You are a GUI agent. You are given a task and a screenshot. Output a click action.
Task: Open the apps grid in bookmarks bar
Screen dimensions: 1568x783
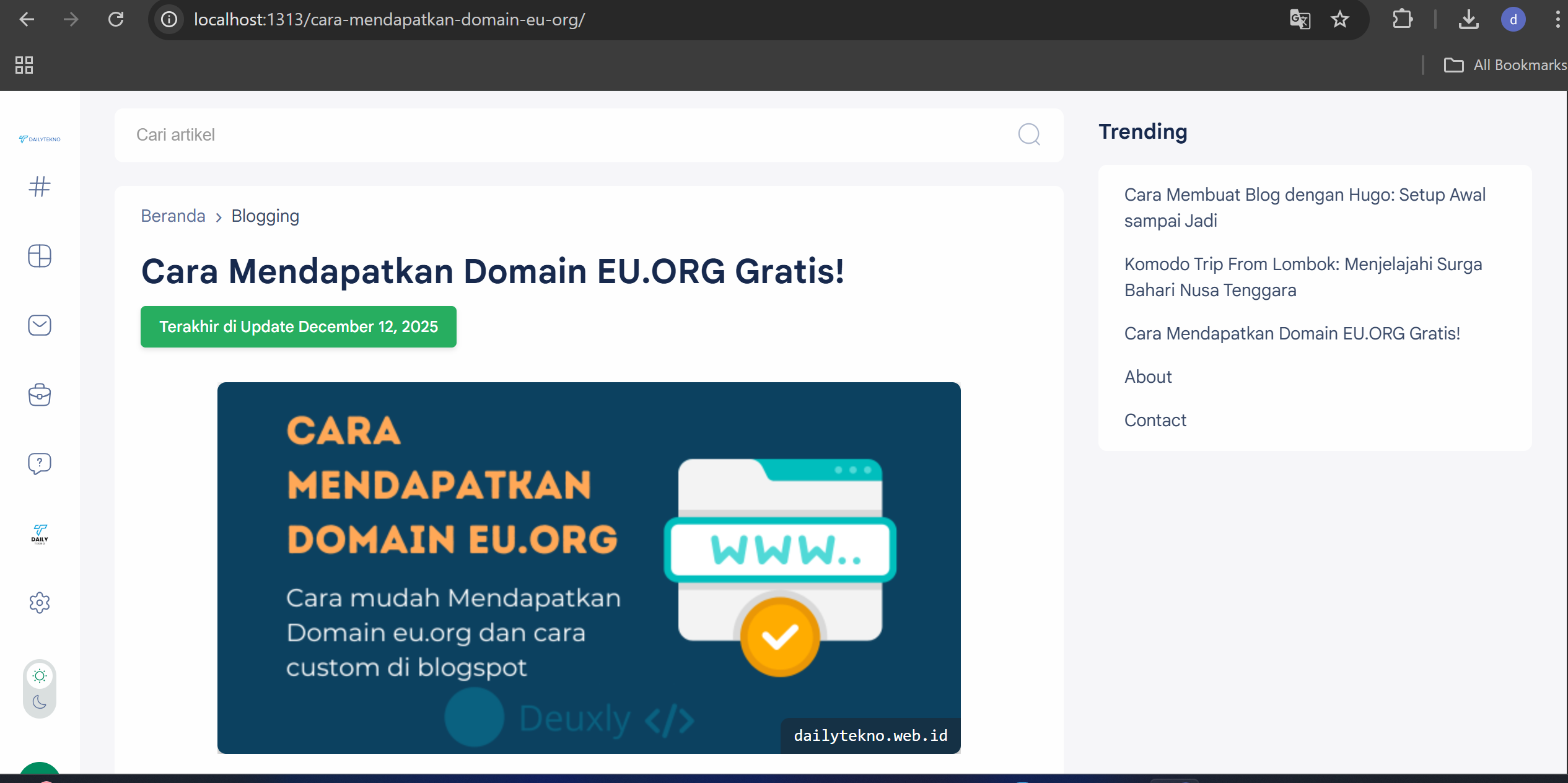(24, 65)
